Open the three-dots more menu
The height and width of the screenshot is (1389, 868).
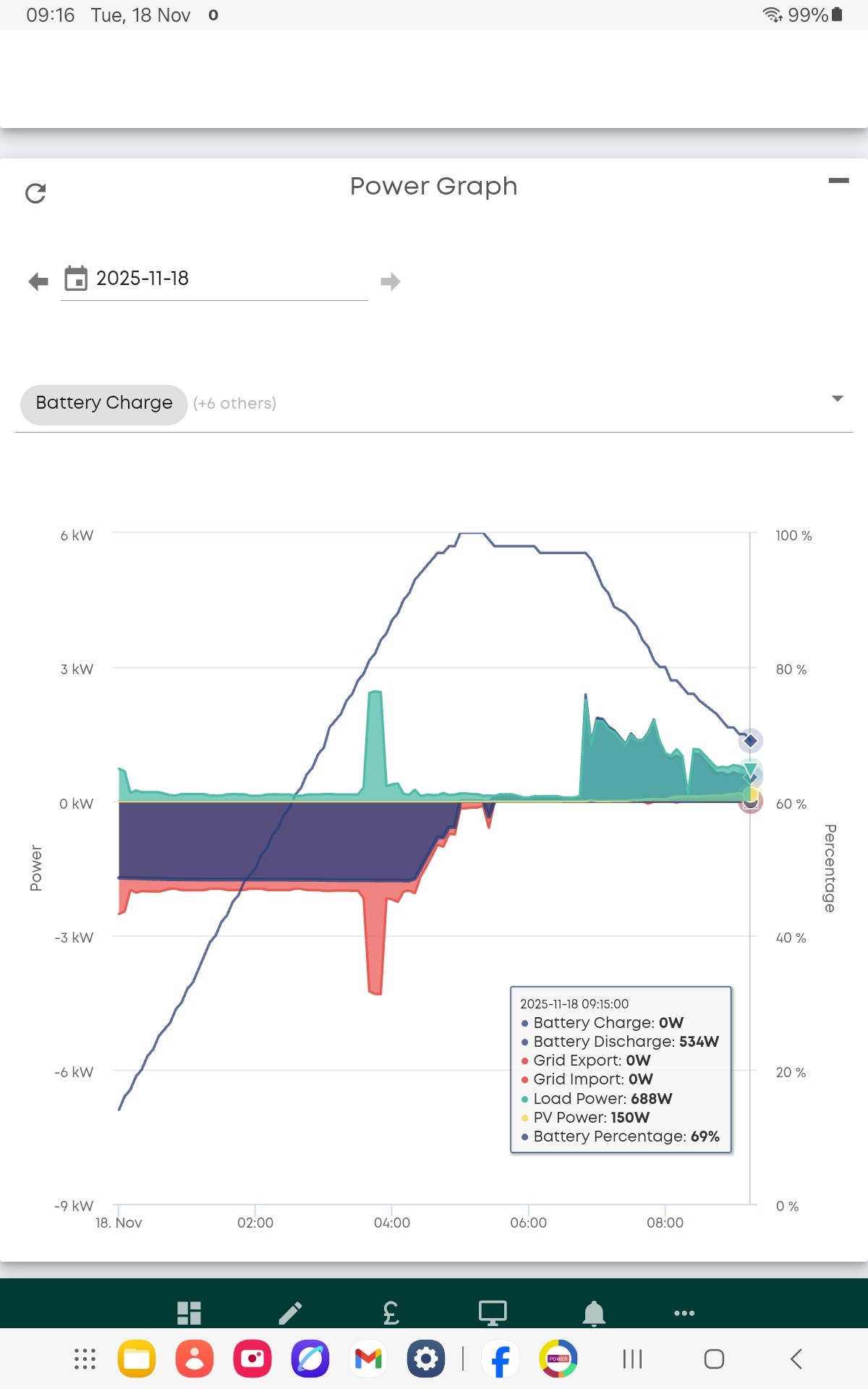point(684,1313)
